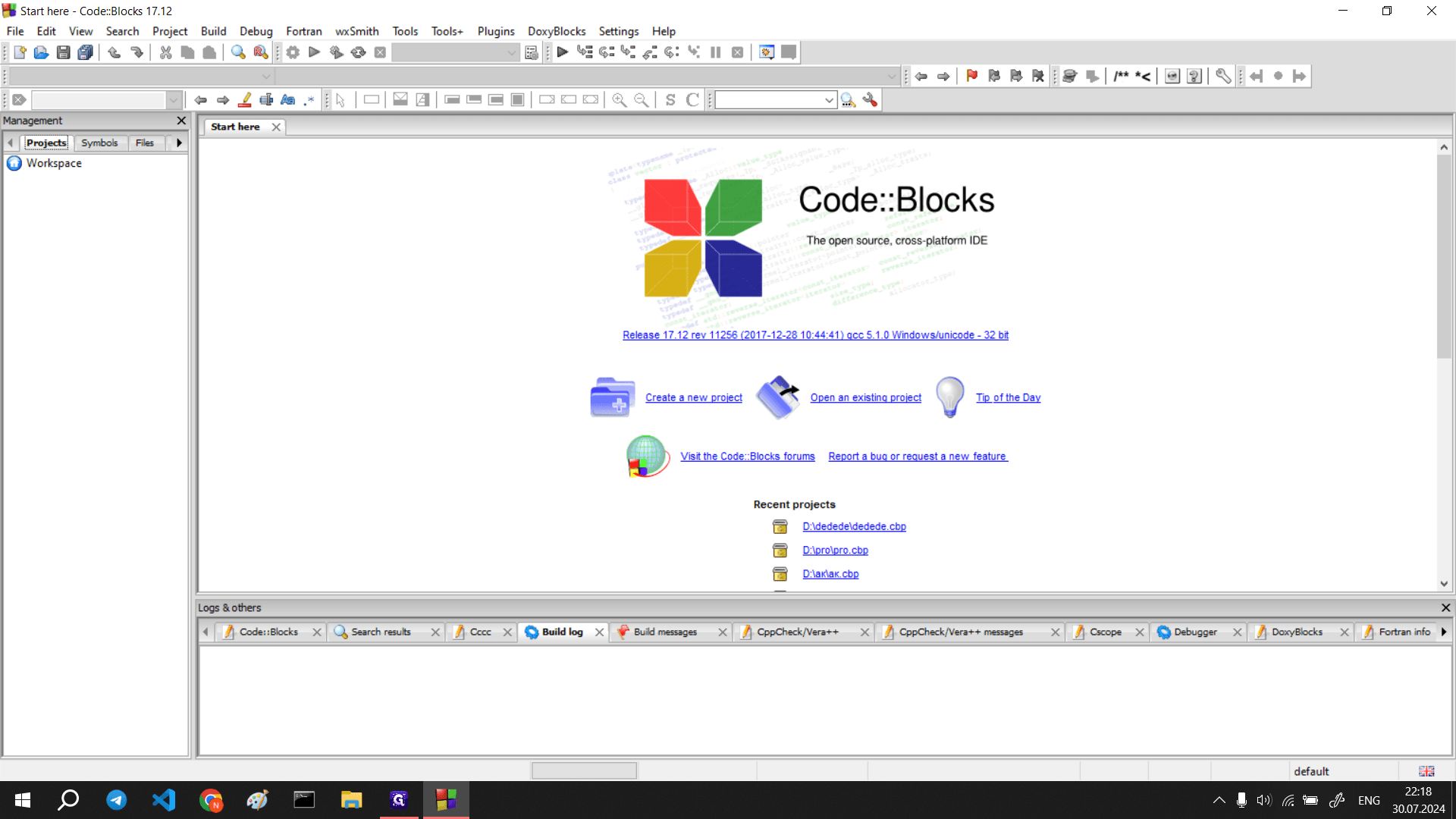Image resolution: width=1456 pixels, height=819 pixels.
Task: Open the build target dropdown
Action: [x=512, y=52]
